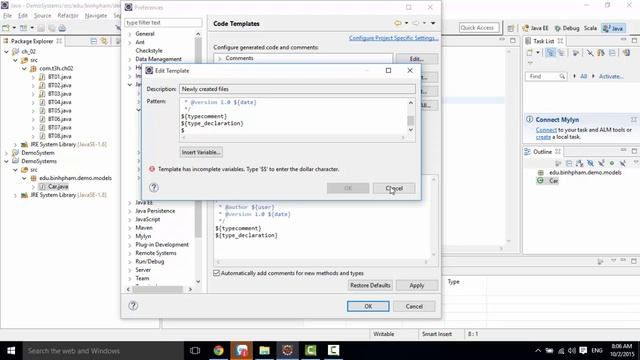Select Plug-in Development preference item

coord(162,244)
